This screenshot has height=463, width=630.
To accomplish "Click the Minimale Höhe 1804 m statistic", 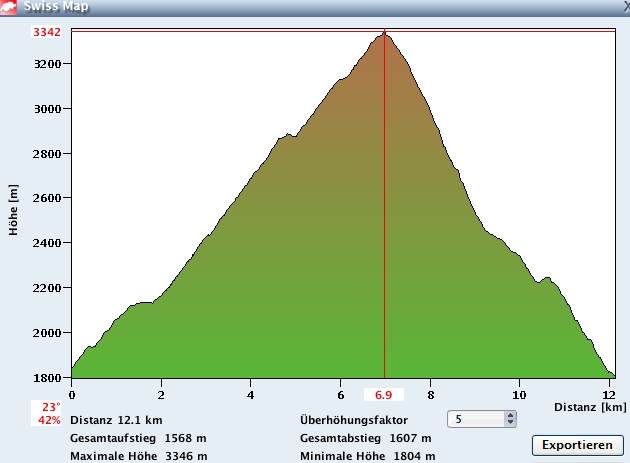I will click(x=367, y=456).
